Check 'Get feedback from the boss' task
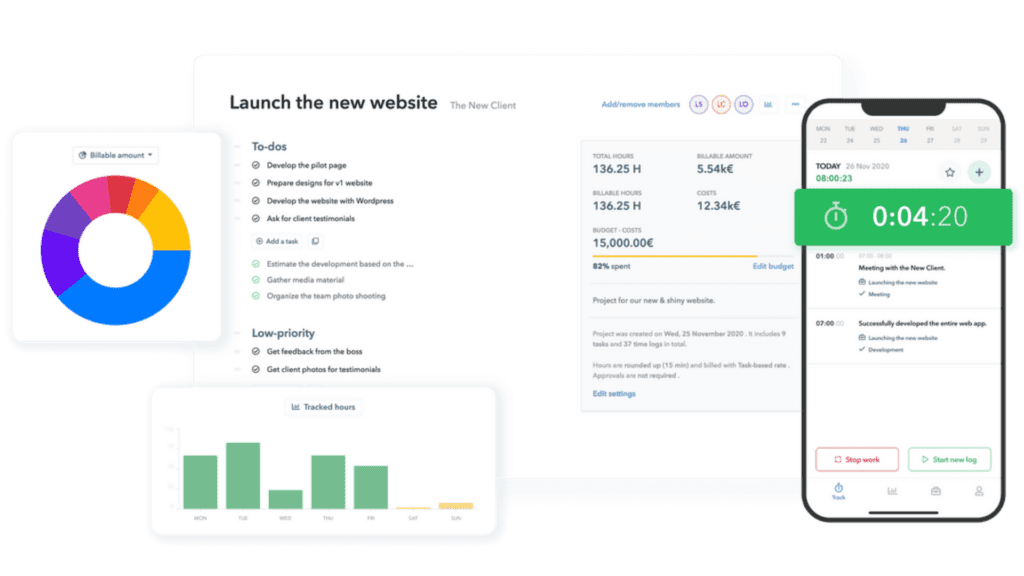The height and width of the screenshot is (576, 1024). click(x=256, y=351)
